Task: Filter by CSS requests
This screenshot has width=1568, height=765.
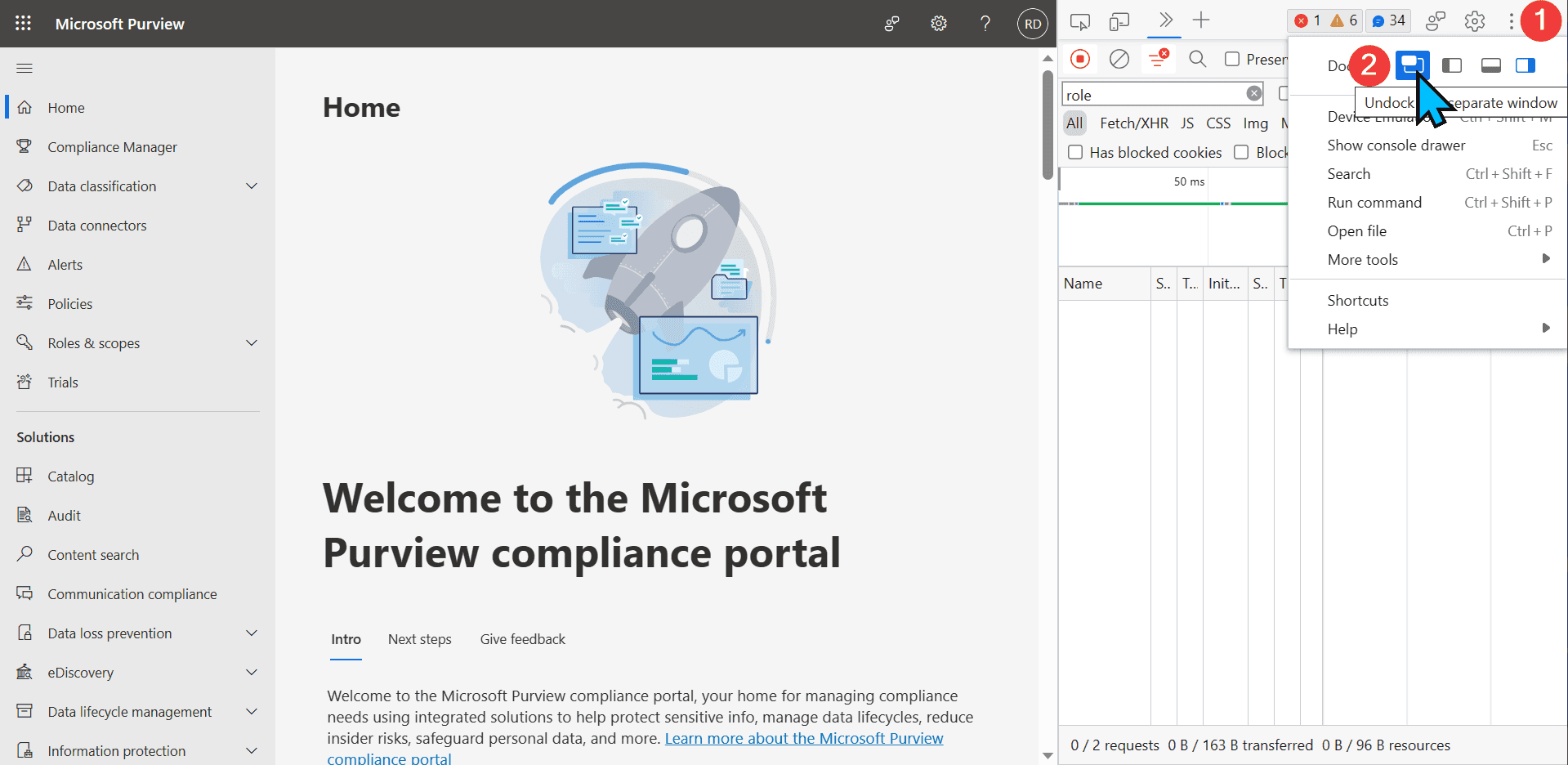Action: coord(1218,123)
